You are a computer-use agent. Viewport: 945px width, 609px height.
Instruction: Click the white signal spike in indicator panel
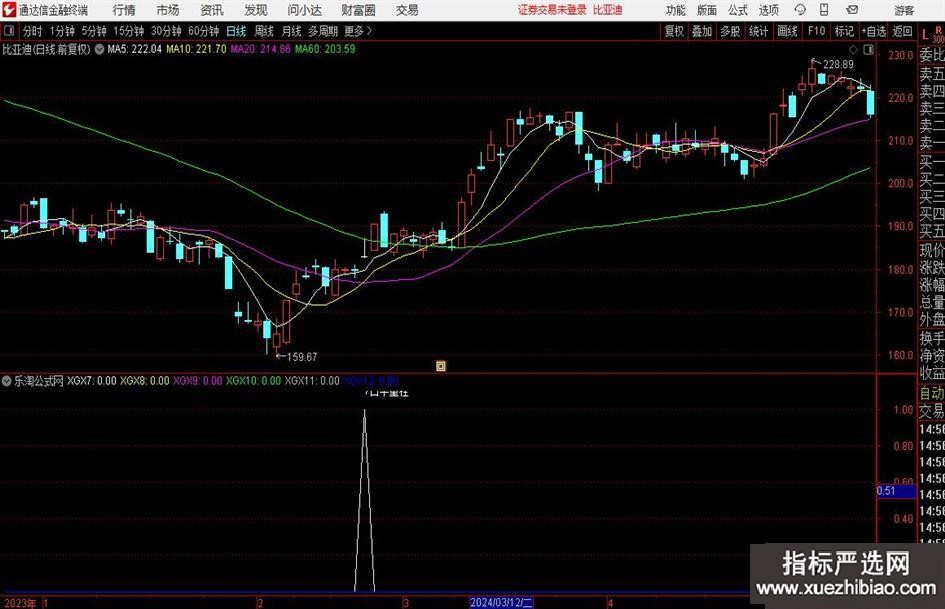point(364,500)
